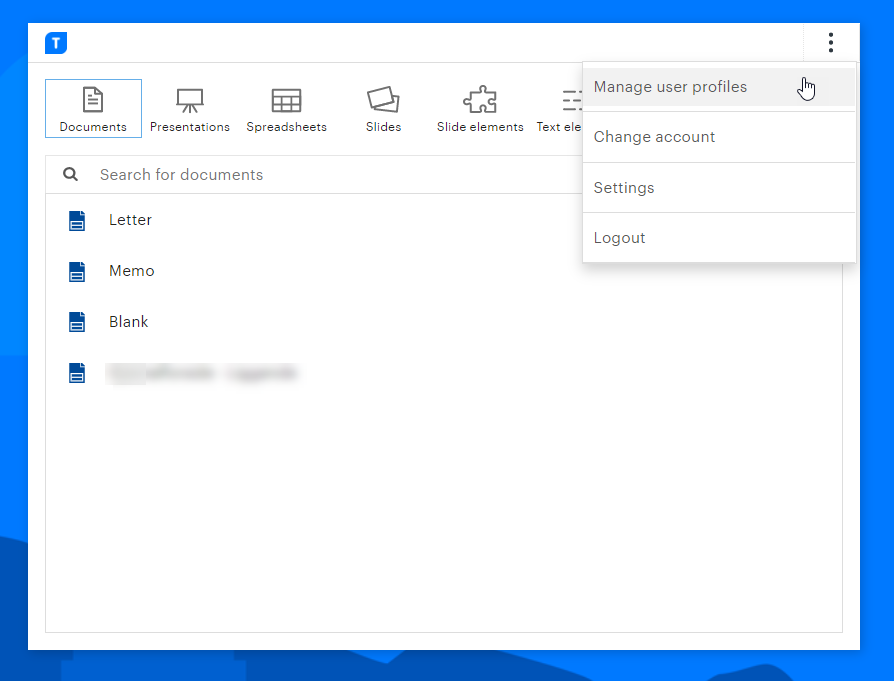Switch to the Spreadsheets tab
This screenshot has height=681, width=894.
tap(286, 100)
